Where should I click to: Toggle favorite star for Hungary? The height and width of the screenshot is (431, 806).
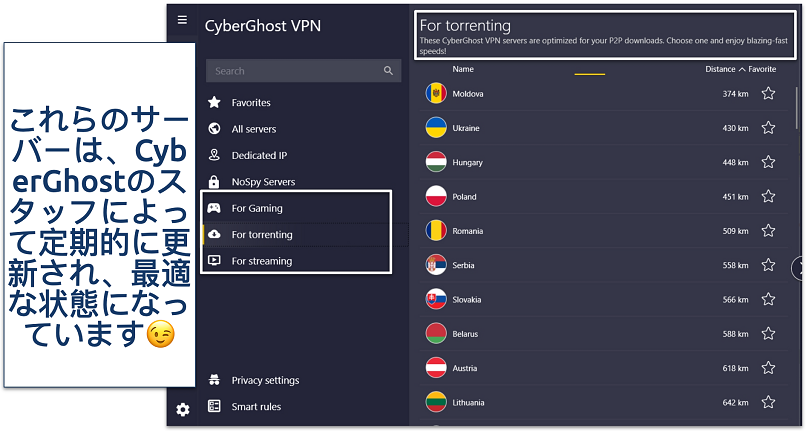768,162
